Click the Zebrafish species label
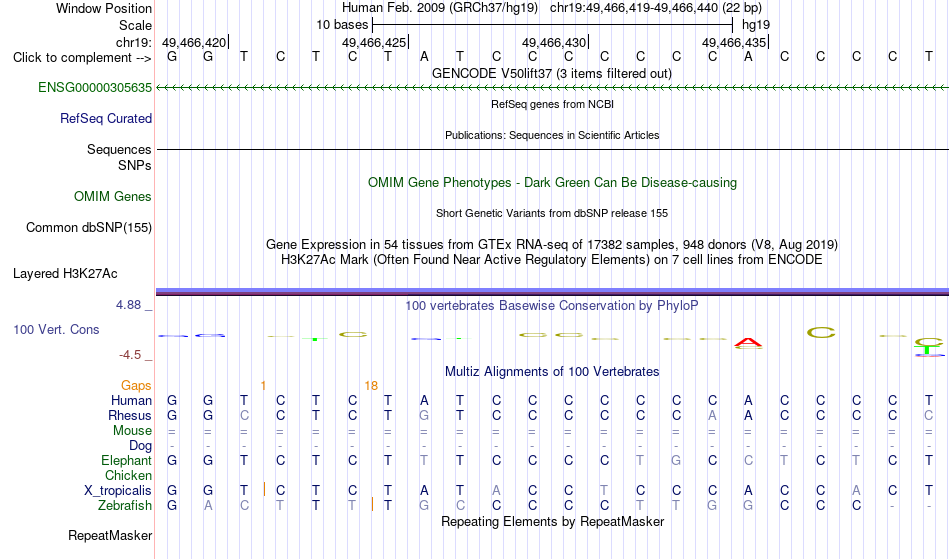950x559 pixels. (x=125, y=506)
